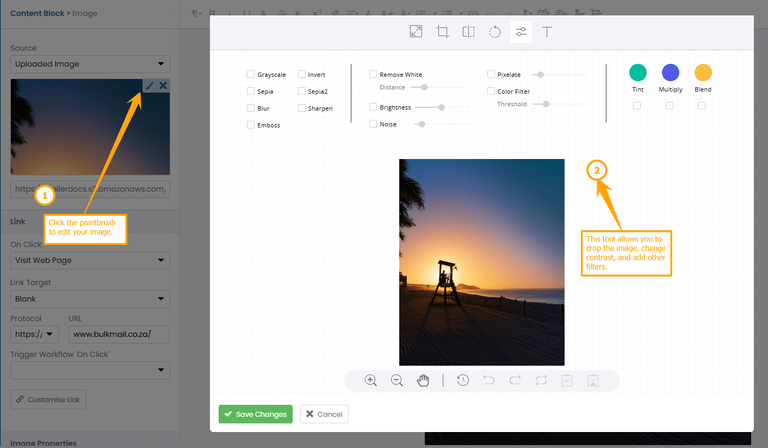Select the resize tool icon
768x448 pixels.
coord(416,32)
